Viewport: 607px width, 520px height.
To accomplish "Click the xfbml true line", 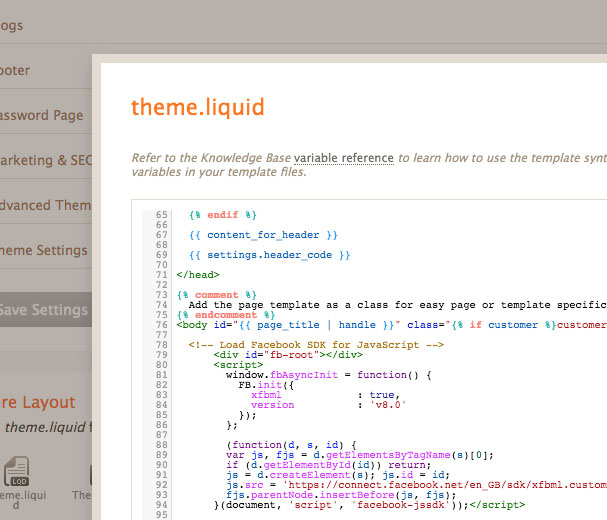I will tap(325, 395).
